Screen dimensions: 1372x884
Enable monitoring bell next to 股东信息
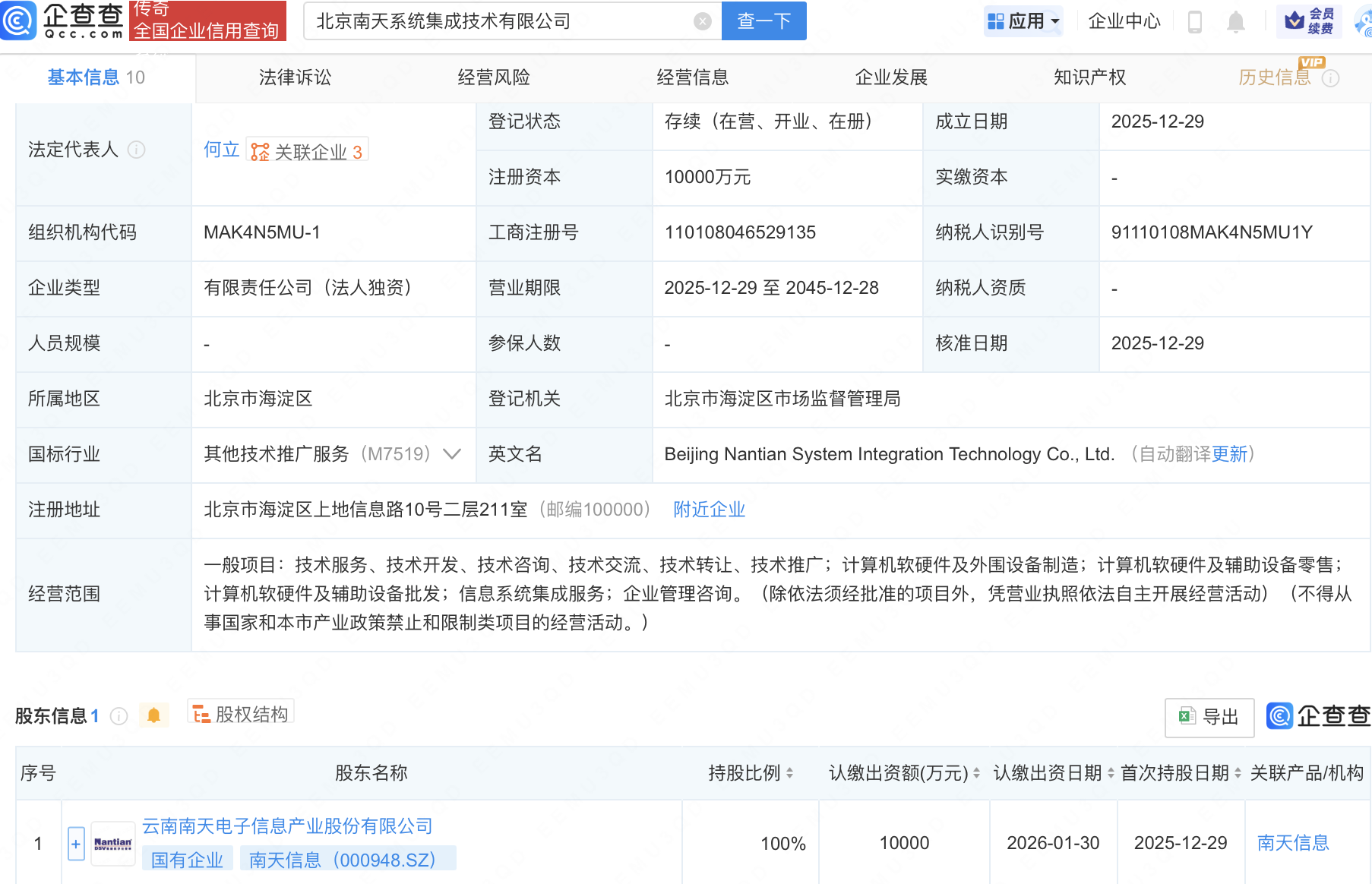154,715
